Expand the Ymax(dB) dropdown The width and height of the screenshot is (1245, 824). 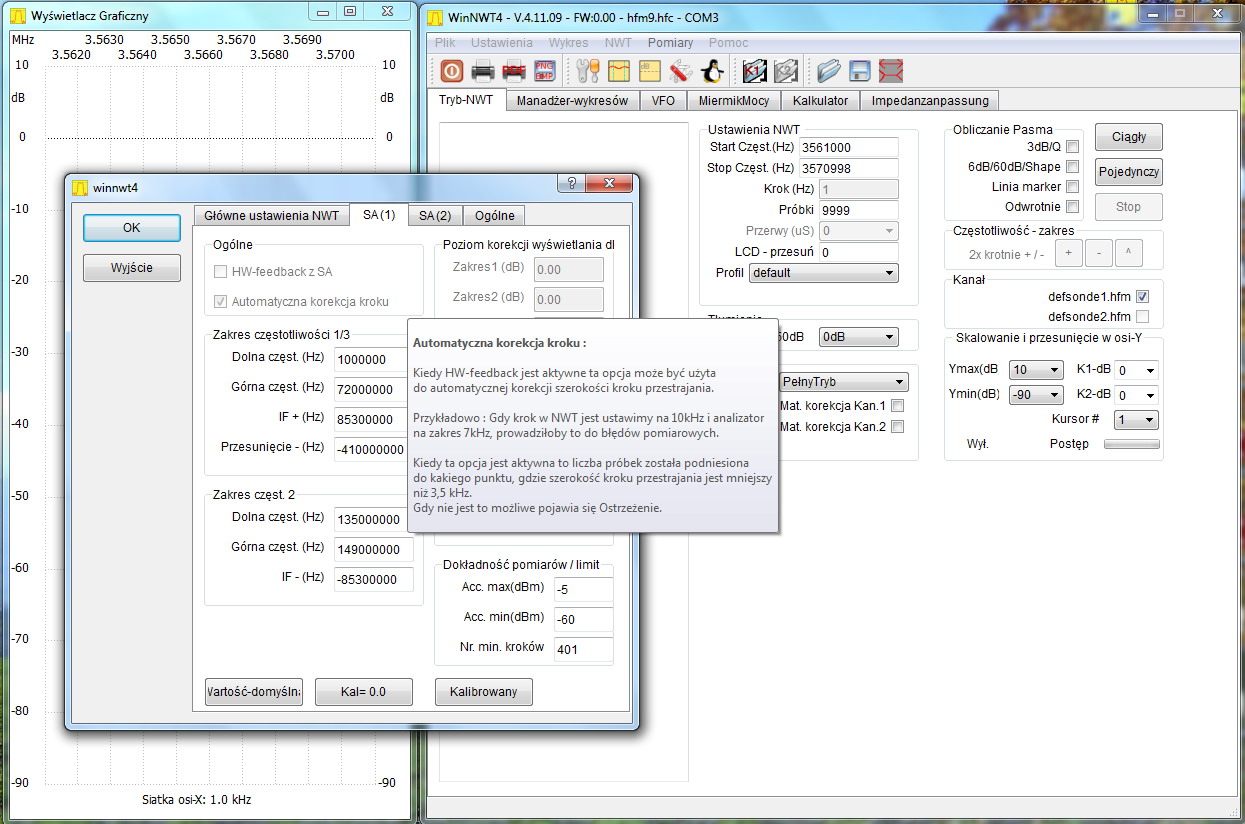1035,370
